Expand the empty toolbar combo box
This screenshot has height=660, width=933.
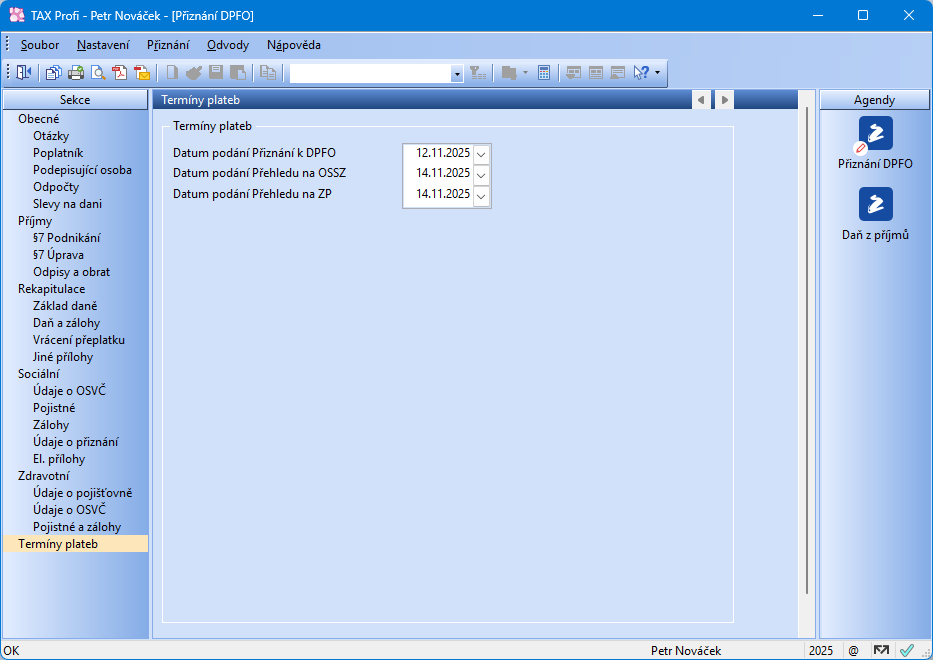[457, 73]
